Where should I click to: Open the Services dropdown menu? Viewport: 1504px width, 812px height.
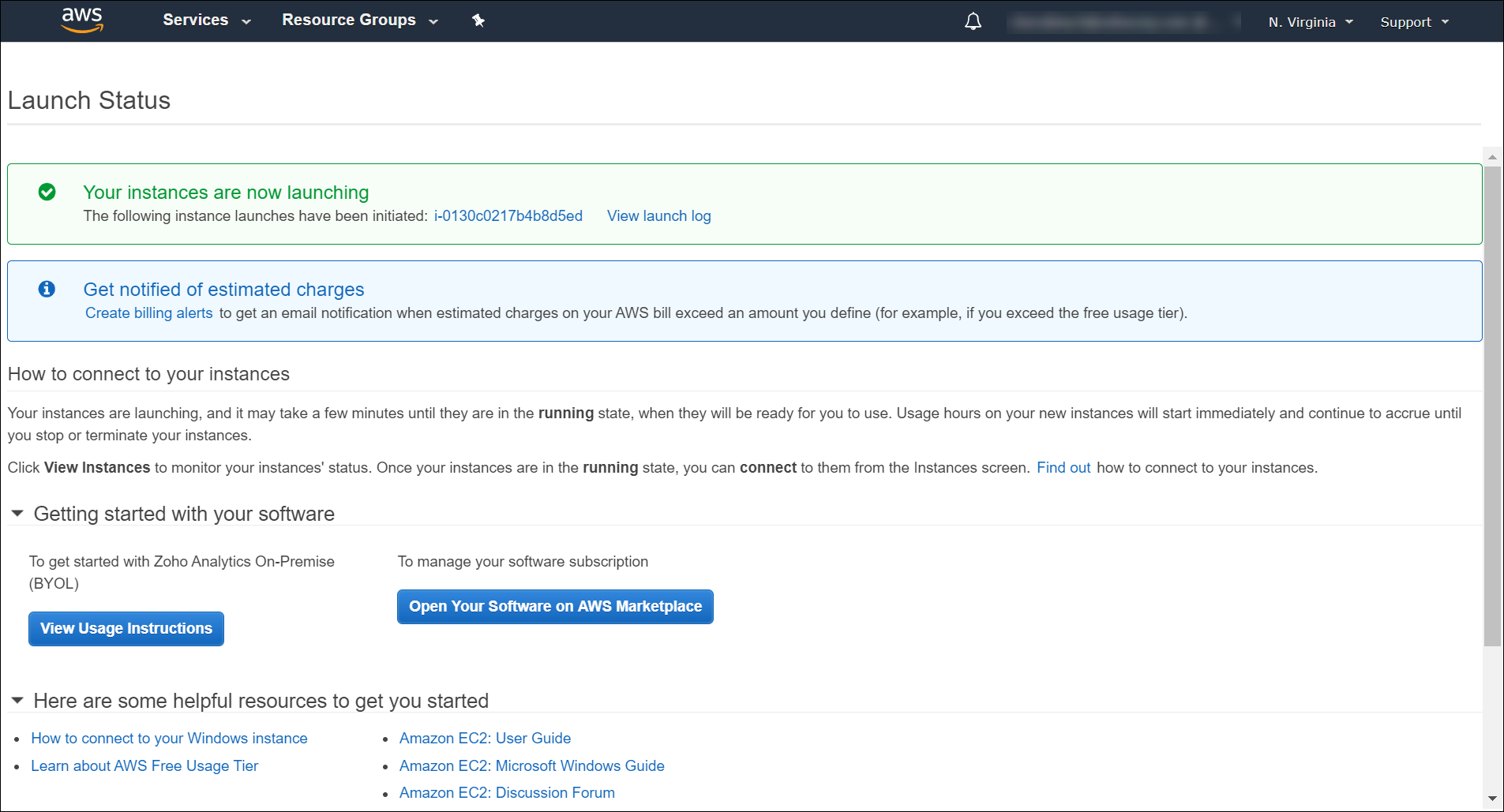pos(206,21)
